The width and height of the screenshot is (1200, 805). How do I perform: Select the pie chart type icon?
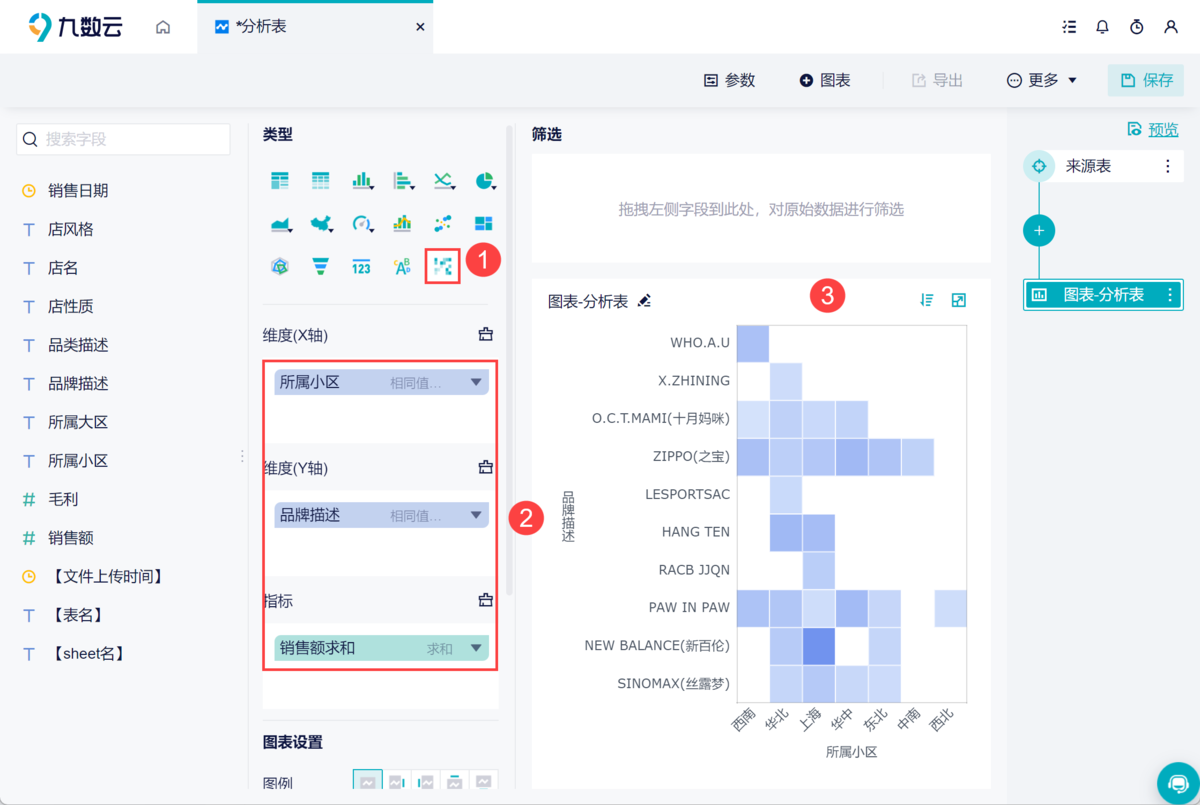[x=486, y=181]
